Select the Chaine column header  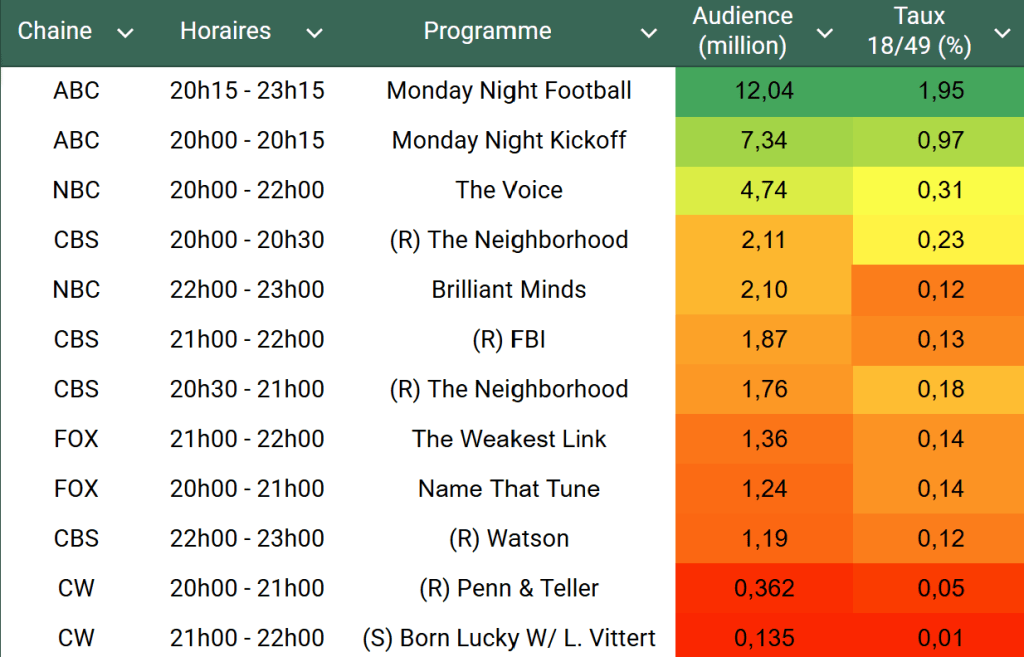[x=55, y=31]
